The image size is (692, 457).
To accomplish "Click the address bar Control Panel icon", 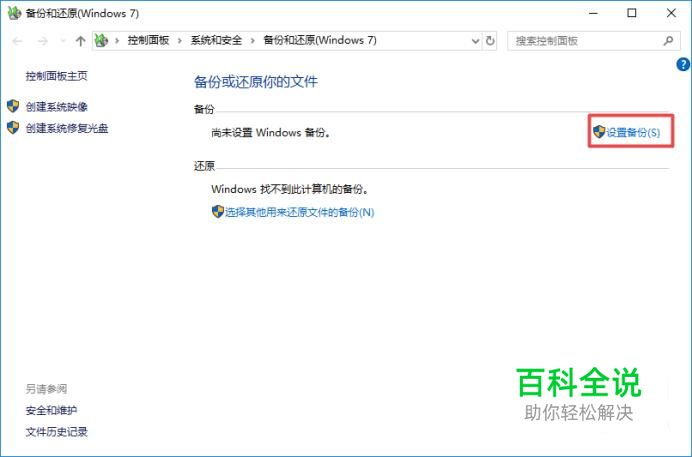I will (x=102, y=41).
